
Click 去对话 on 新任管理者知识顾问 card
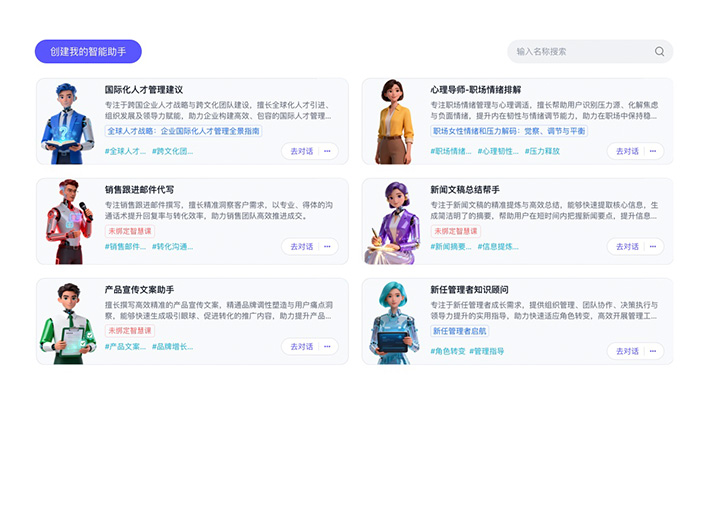point(627,351)
